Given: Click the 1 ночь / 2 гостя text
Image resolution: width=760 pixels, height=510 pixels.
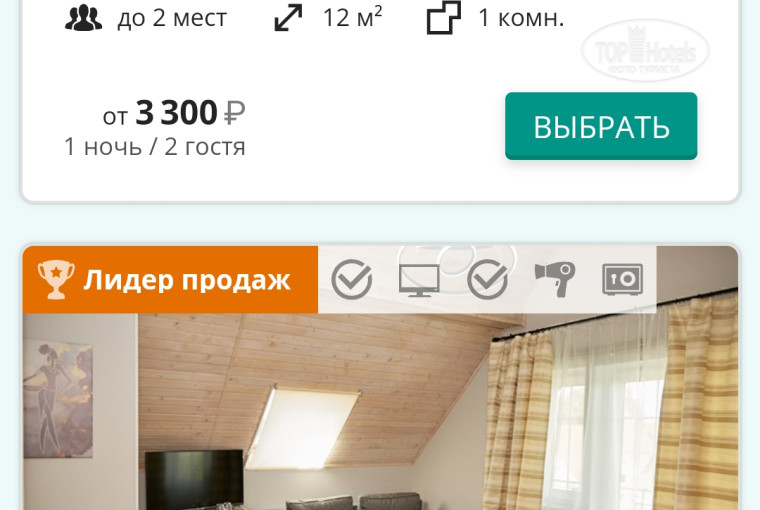Looking at the screenshot, I should (x=155, y=146).
